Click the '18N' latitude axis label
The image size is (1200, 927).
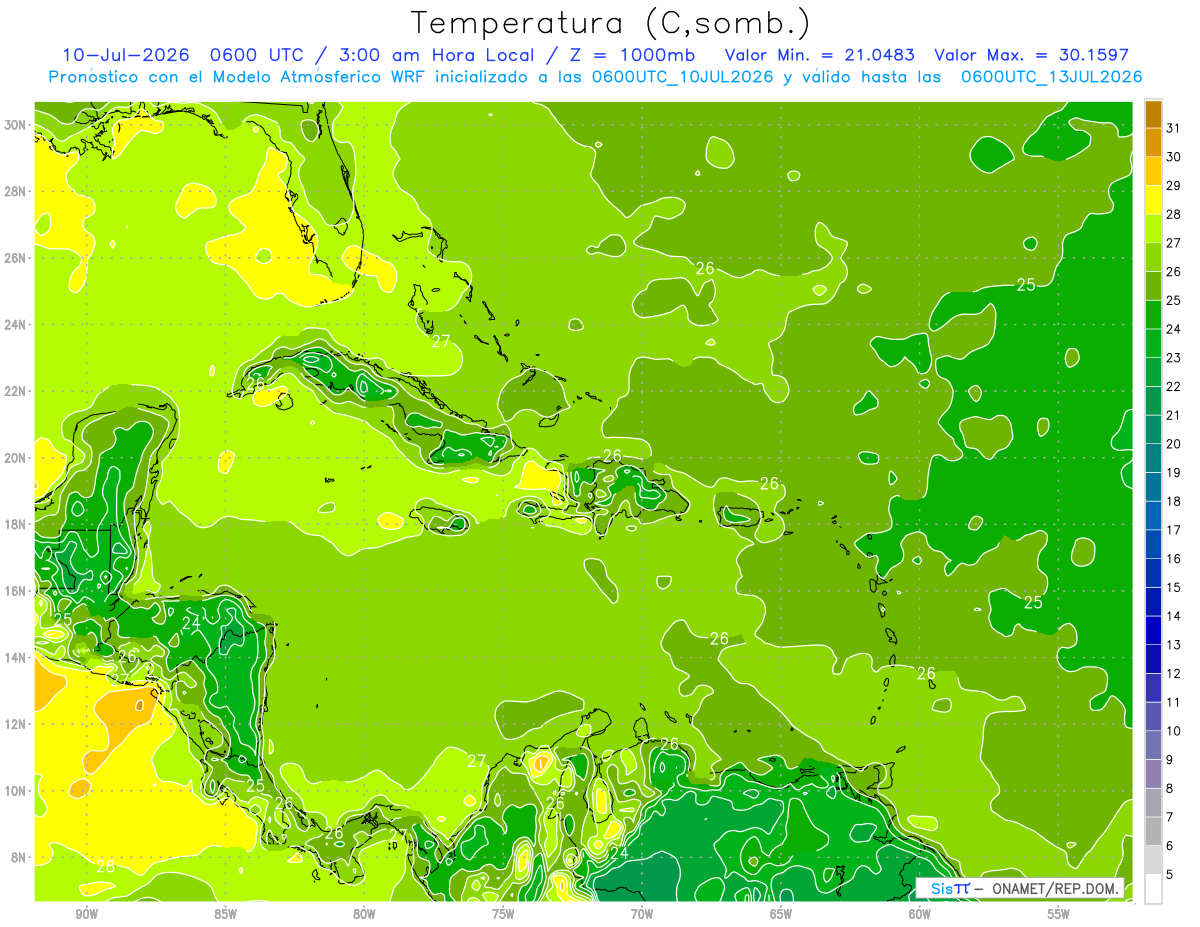click(17, 524)
